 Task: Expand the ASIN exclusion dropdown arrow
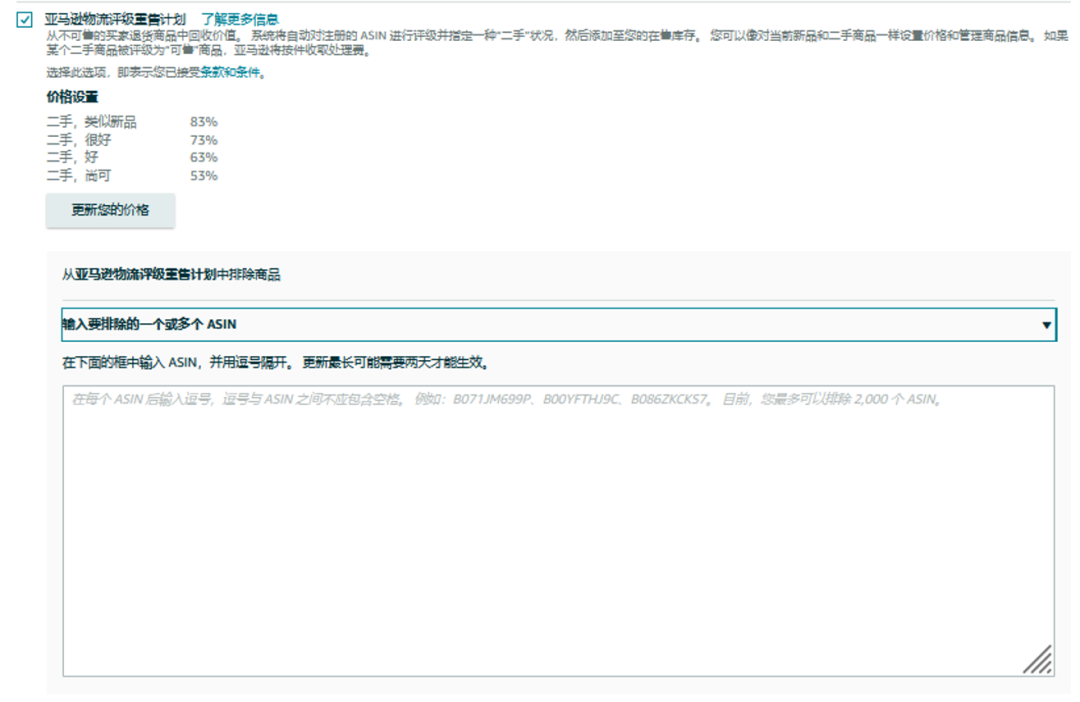coord(1046,325)
